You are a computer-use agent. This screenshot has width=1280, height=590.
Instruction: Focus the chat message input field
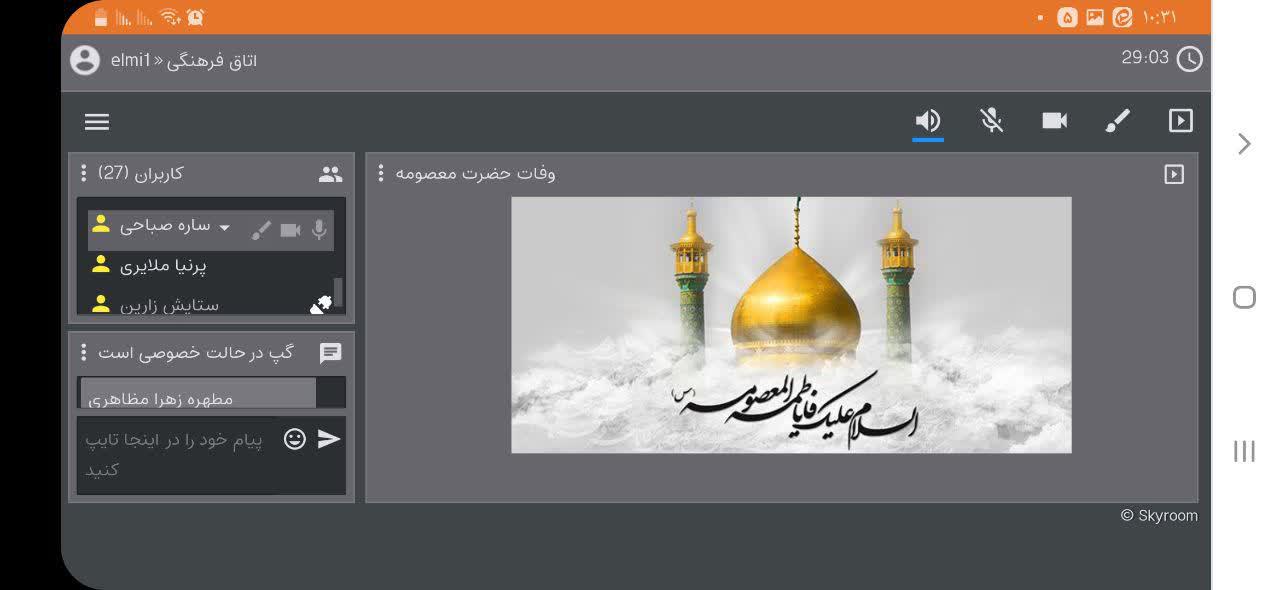175,455
